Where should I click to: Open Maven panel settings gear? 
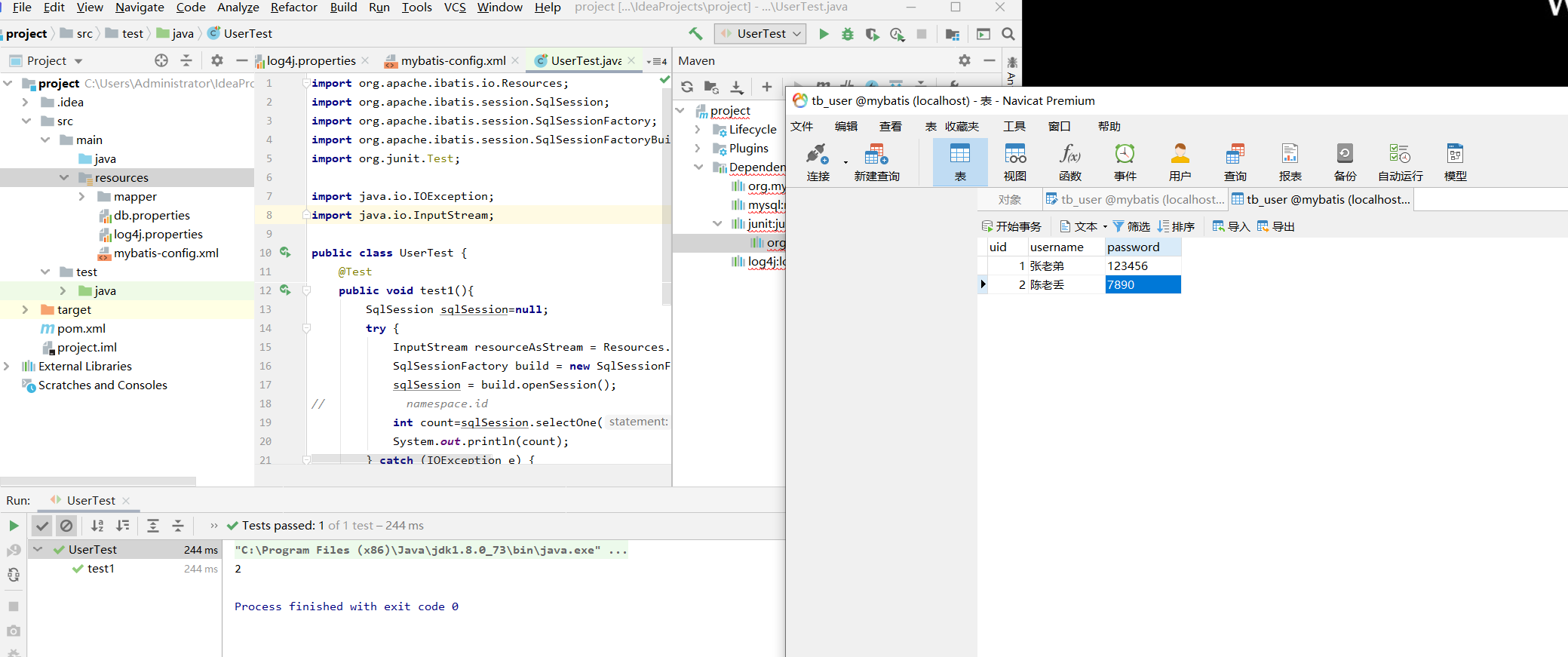tap(965, 60)
